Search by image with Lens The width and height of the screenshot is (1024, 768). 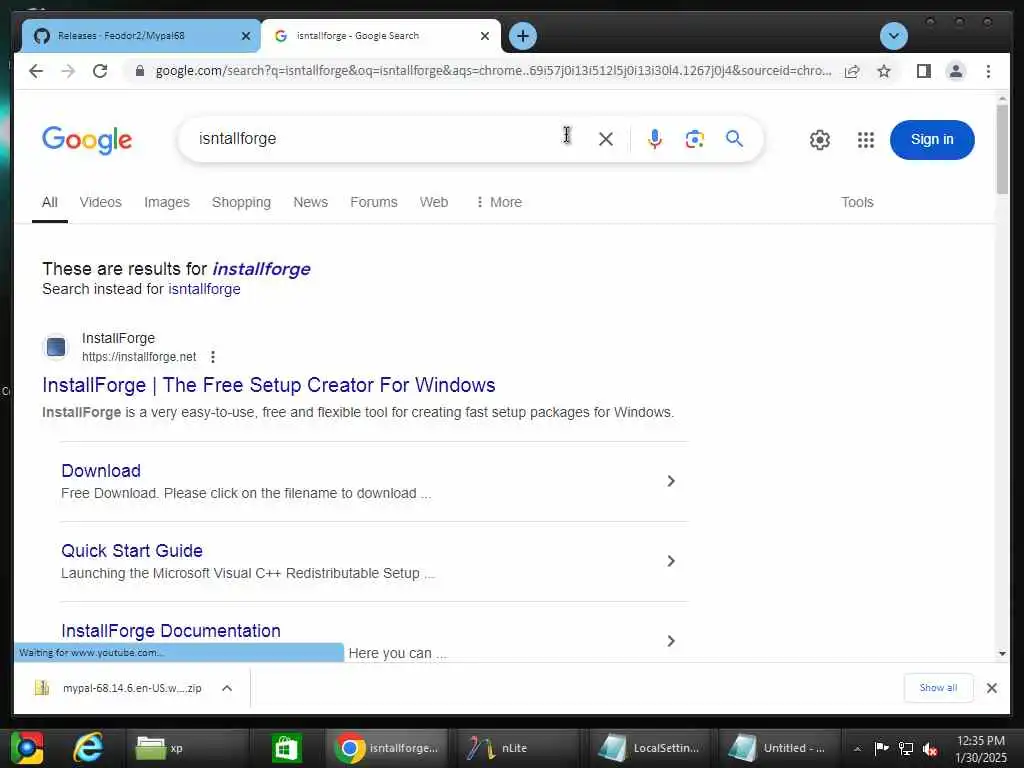[x=694, y=138]
